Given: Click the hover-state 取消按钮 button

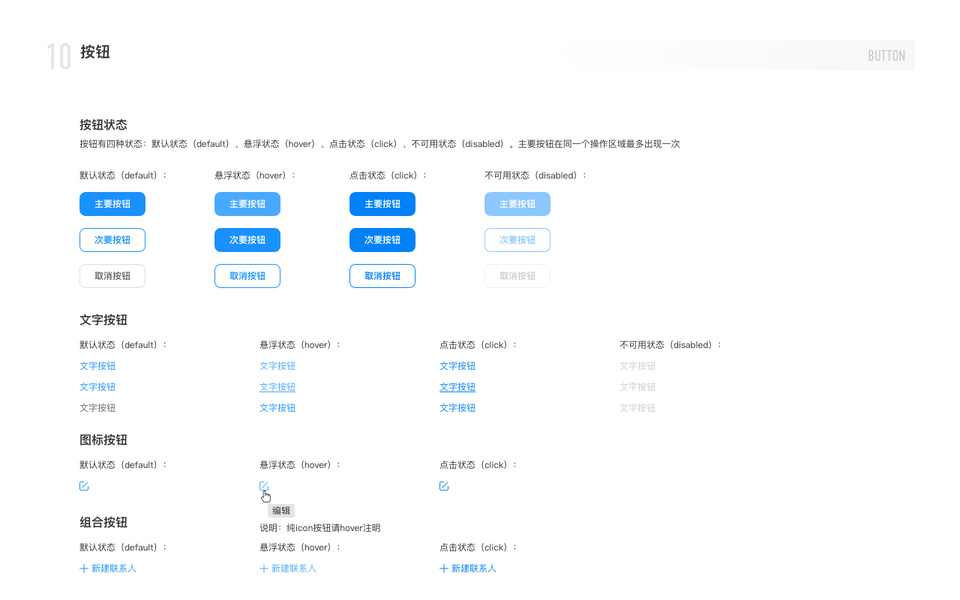Looking at the screenshot, I should [x=247, y=276].
